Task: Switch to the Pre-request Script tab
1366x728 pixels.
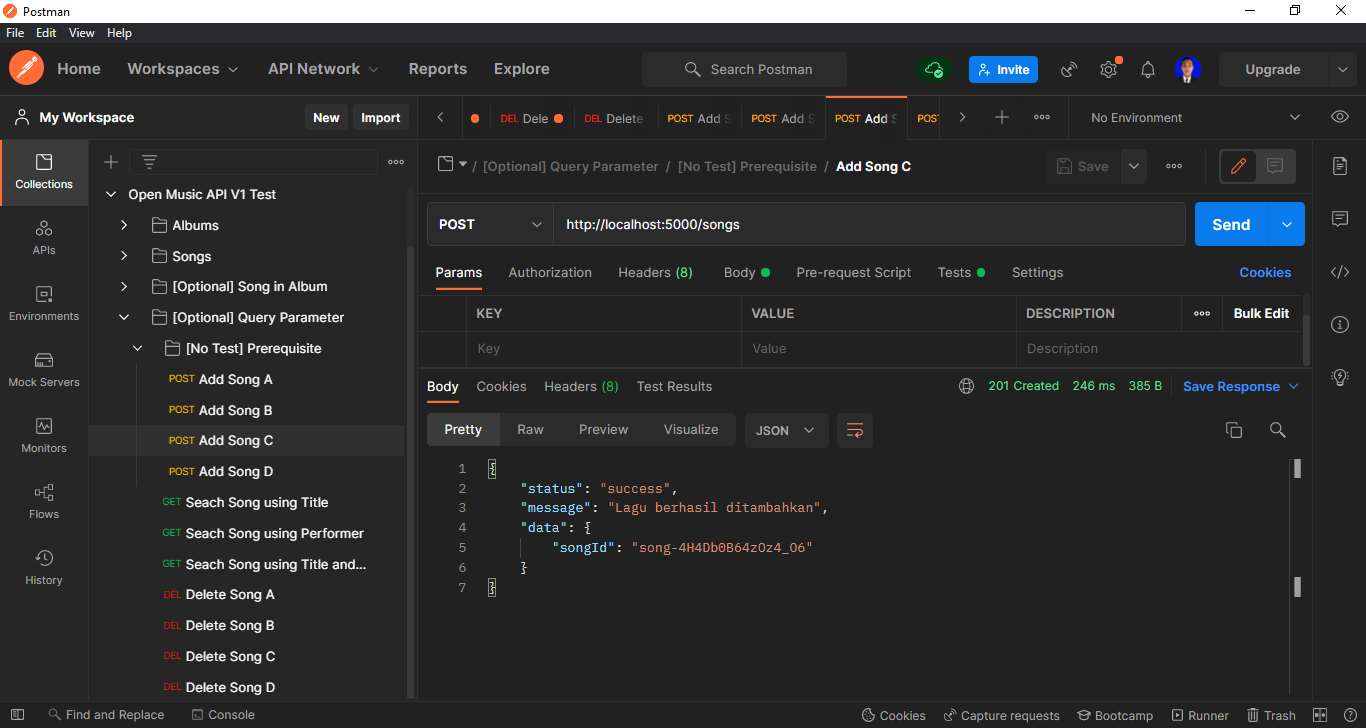Action: point(853,272)
